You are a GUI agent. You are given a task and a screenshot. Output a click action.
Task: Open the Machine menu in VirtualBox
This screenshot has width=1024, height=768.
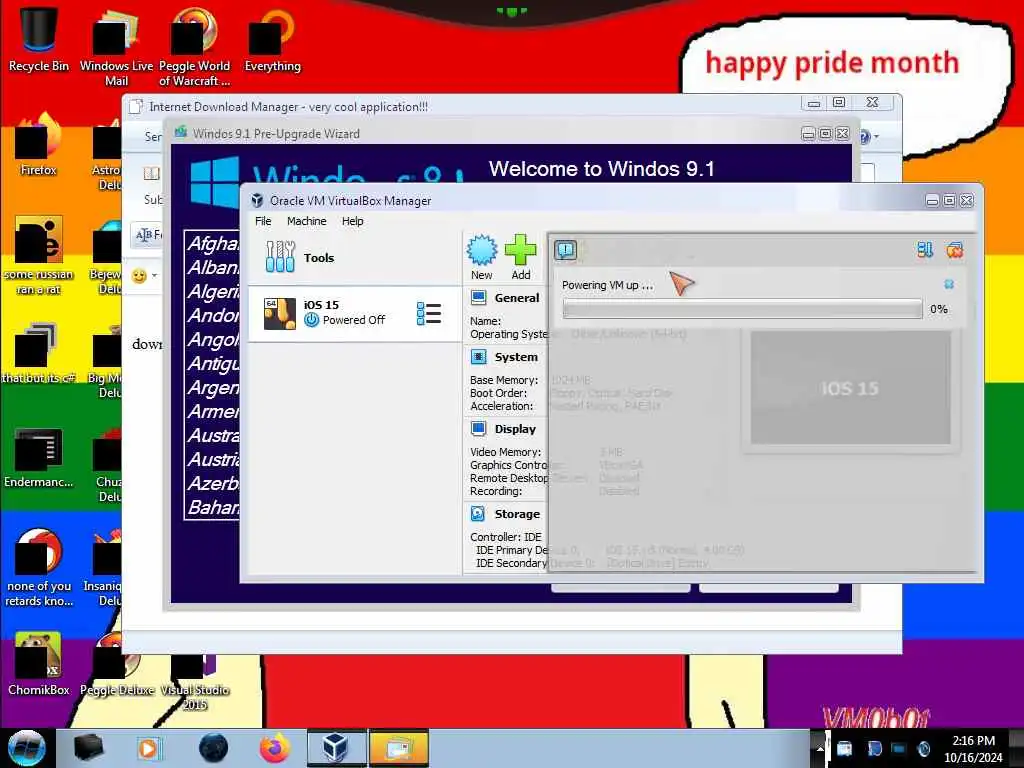point(306,221)
